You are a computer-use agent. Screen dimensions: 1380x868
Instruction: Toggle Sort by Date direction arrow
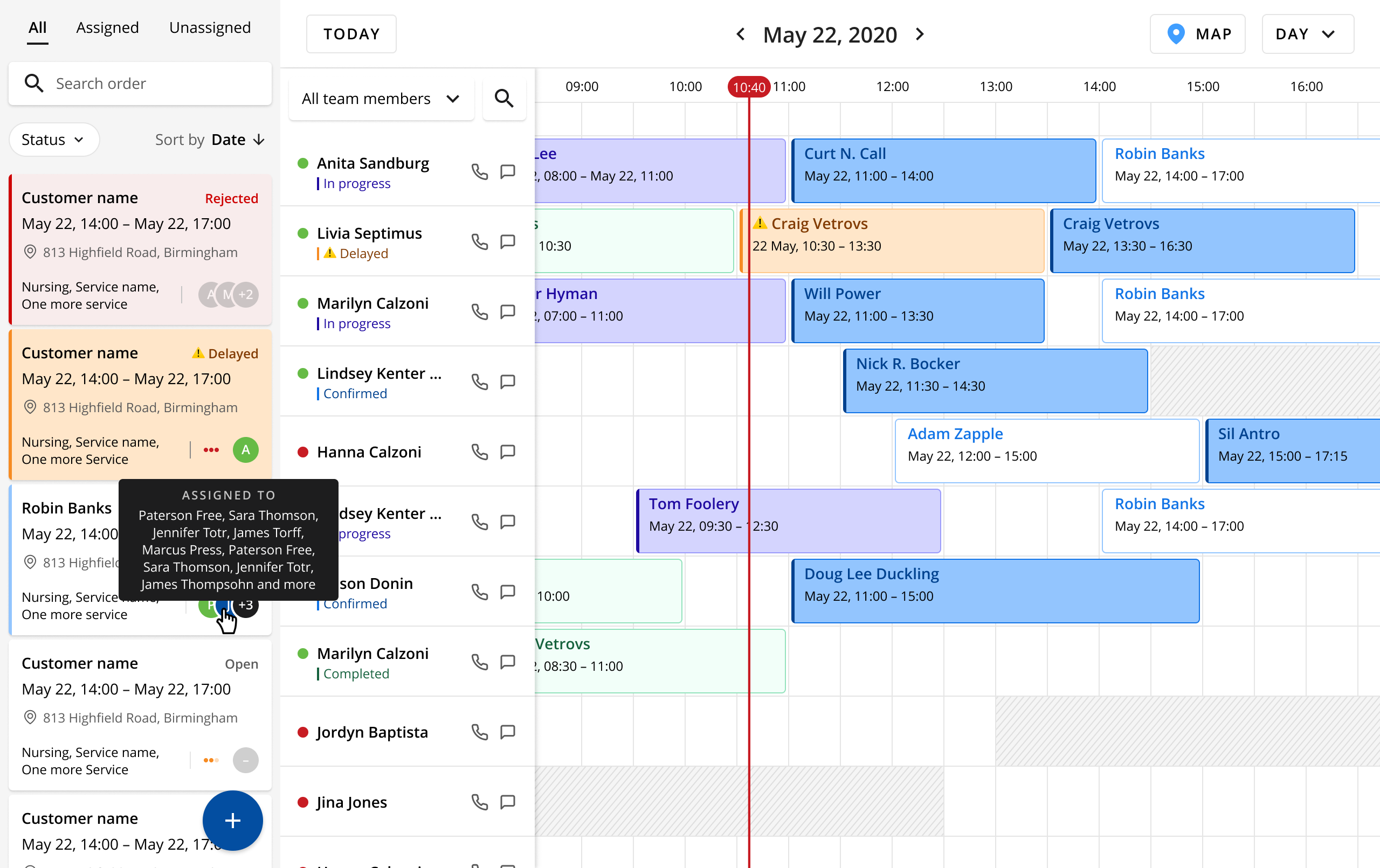[259, 140]
